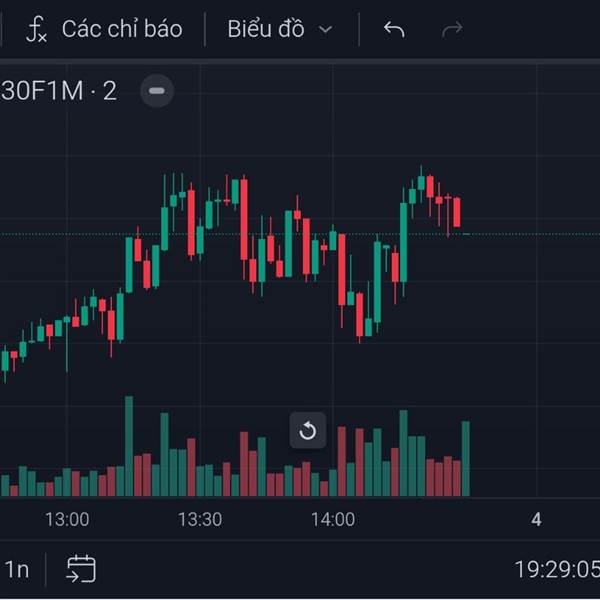Expand the chevron next to Biểu đồ
This screenshot has width=600, height=600.
pyautogui.click(x=325, y=29)
